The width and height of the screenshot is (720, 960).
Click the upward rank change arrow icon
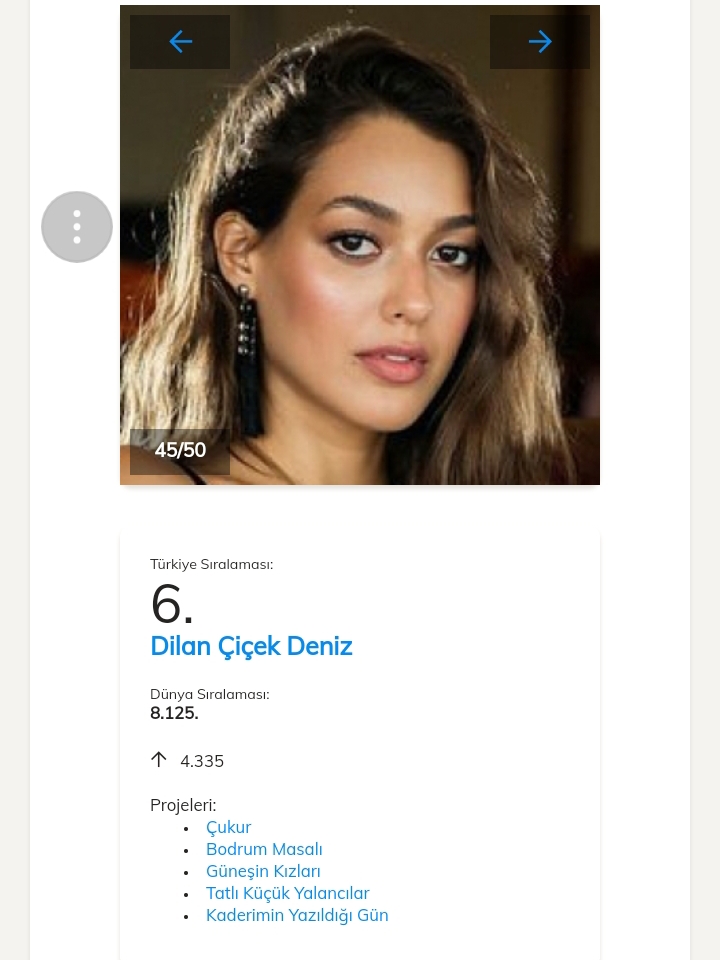pos(159,760)
